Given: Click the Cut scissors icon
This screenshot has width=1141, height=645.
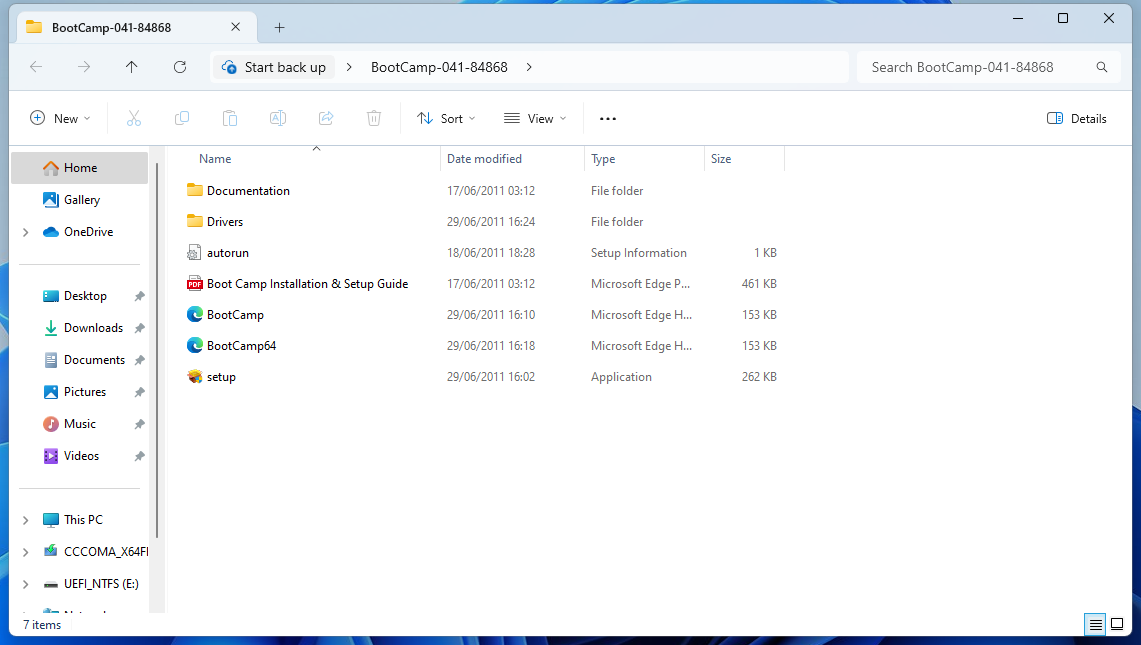Looking at the screenshot, I should (x=134, y=119).
